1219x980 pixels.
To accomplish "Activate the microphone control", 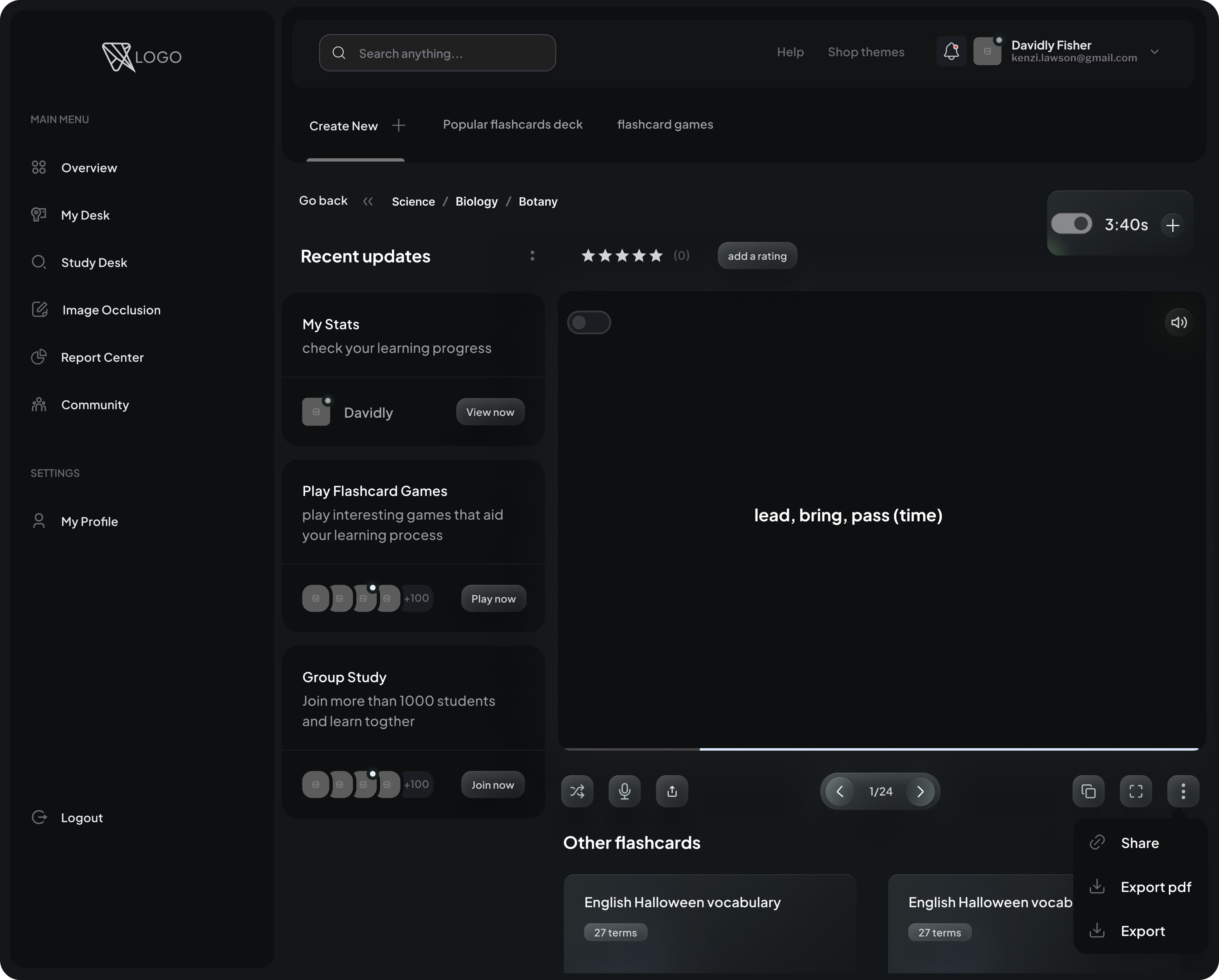I will 624,791.
